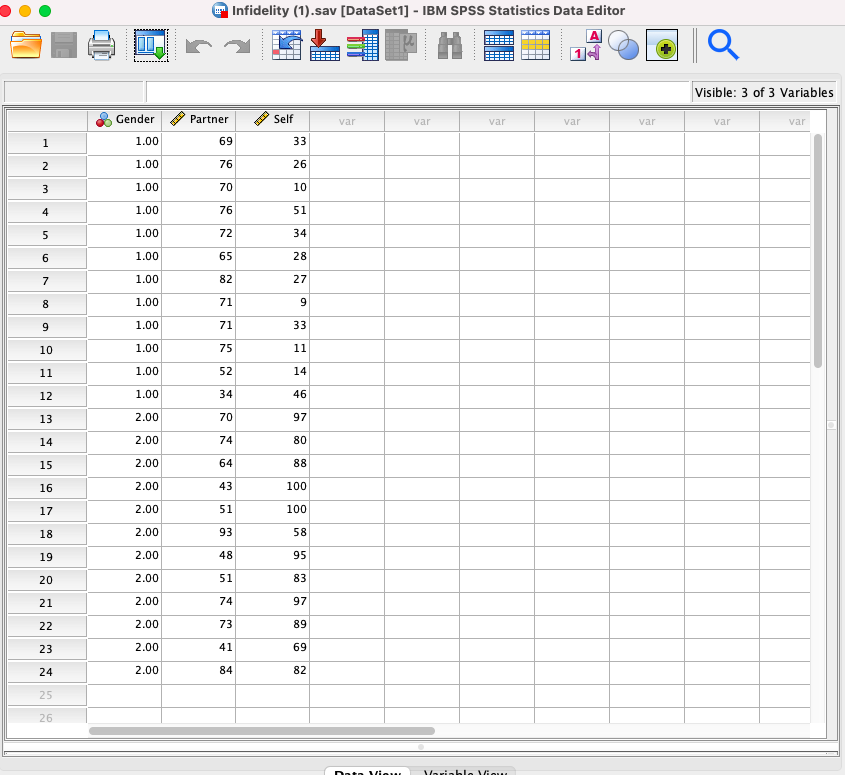Viewport: 845px width, 775px height.
Task: Click Partner value 93 in row 18
Action: tap(199, 532)
